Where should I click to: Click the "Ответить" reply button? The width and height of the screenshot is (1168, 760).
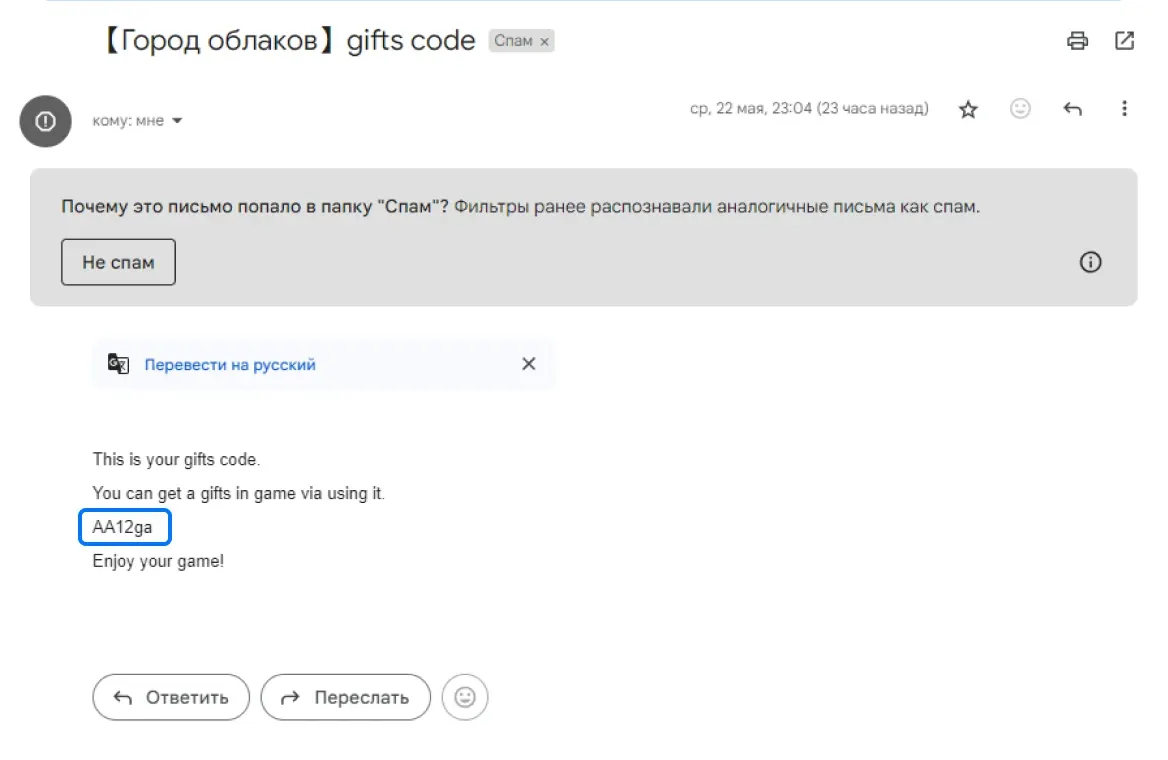click(171, 697)
